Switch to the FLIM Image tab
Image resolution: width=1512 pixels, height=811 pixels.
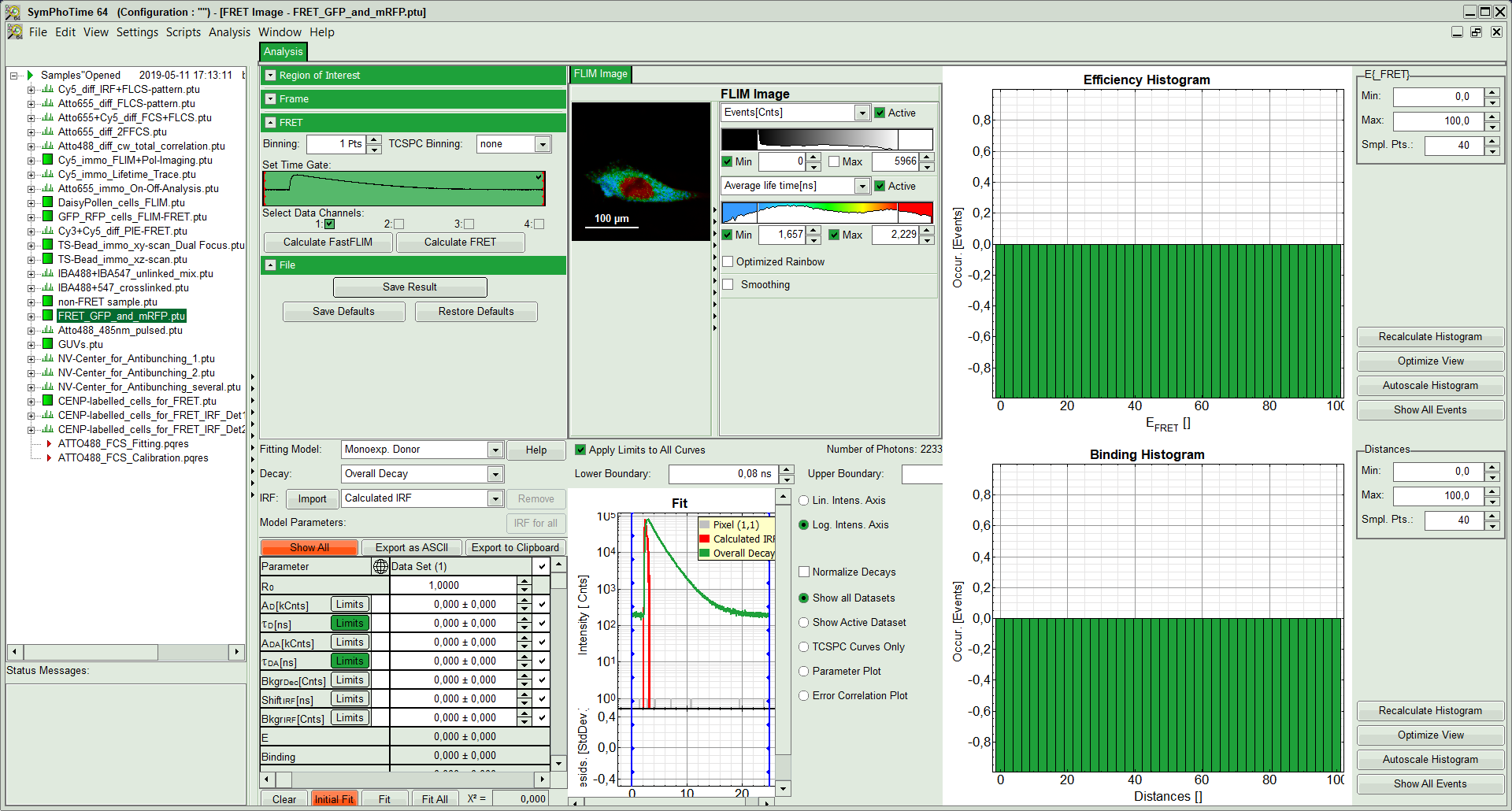pyautogui.click(x=600, y=74)
